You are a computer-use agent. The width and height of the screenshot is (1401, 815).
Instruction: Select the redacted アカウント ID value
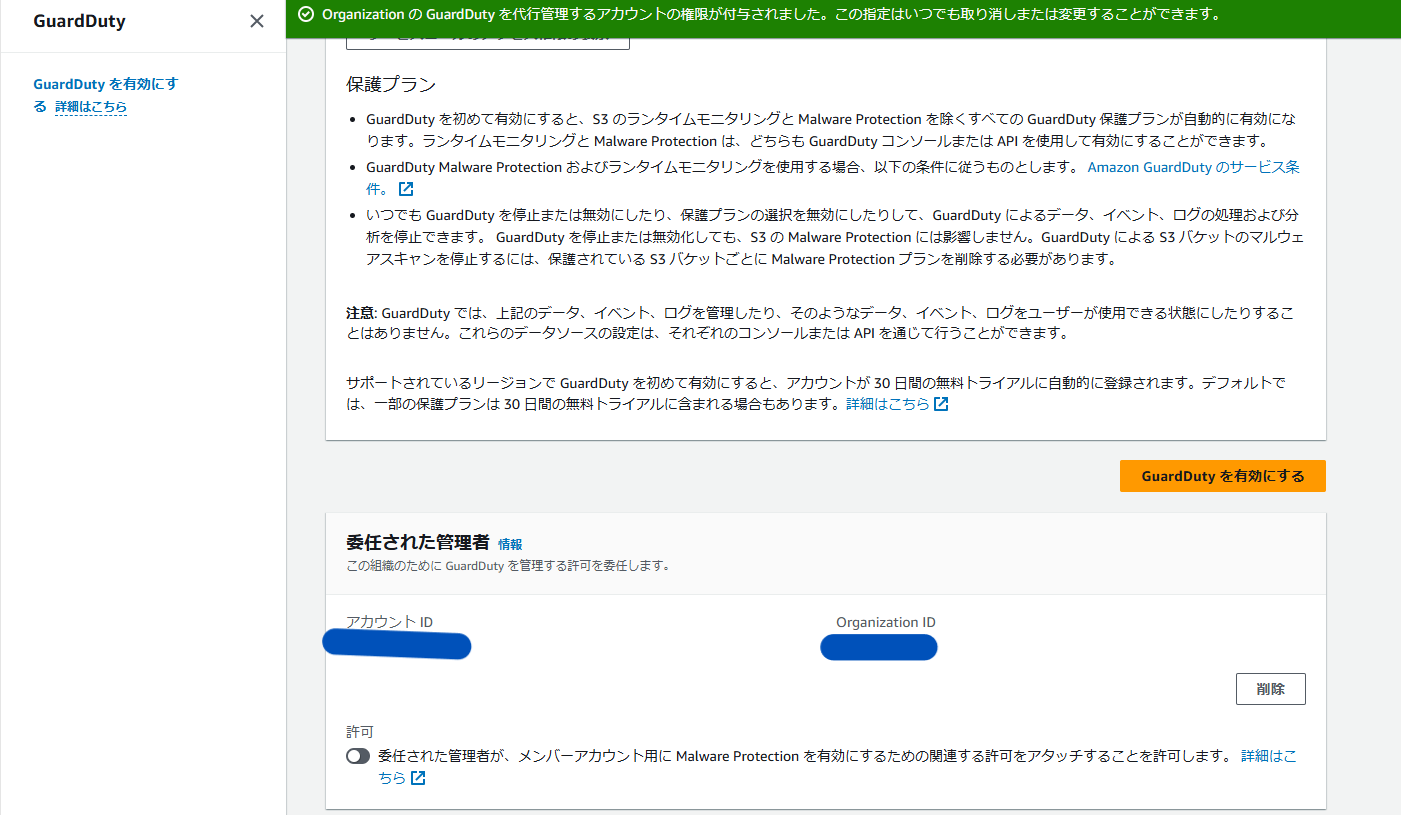[x=396, y=645]
